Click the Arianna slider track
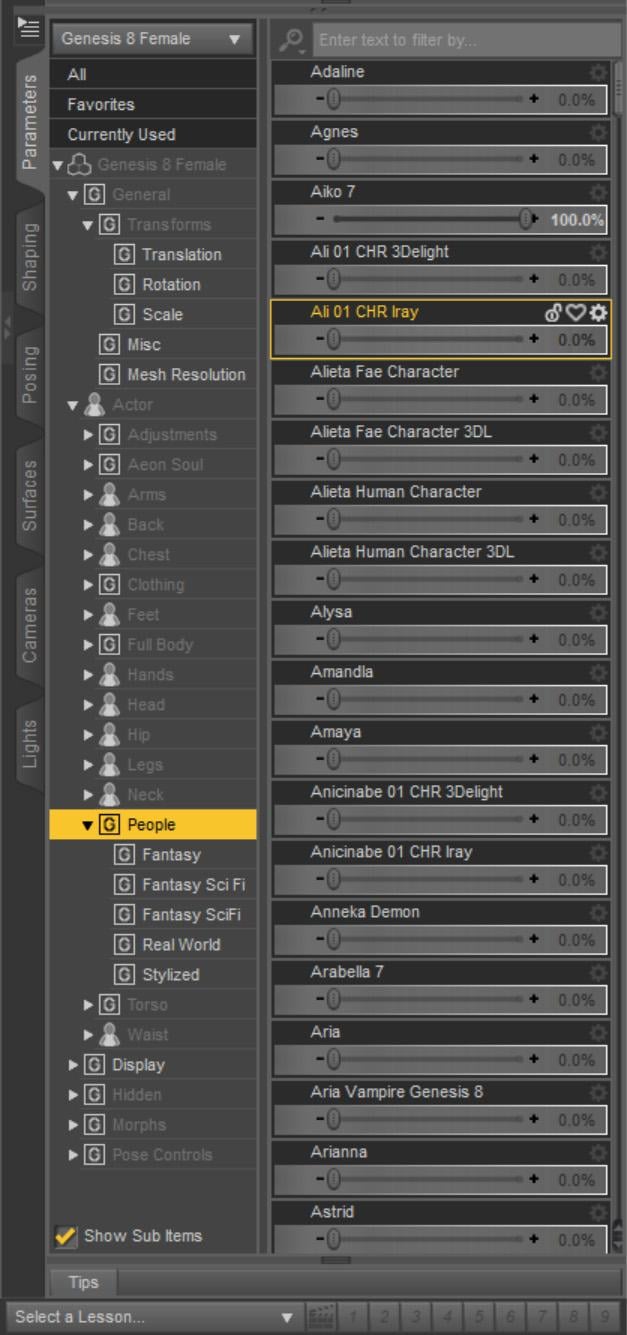Image resolution: width=627 pixels, height=1335 pixels. (427, 1179)
